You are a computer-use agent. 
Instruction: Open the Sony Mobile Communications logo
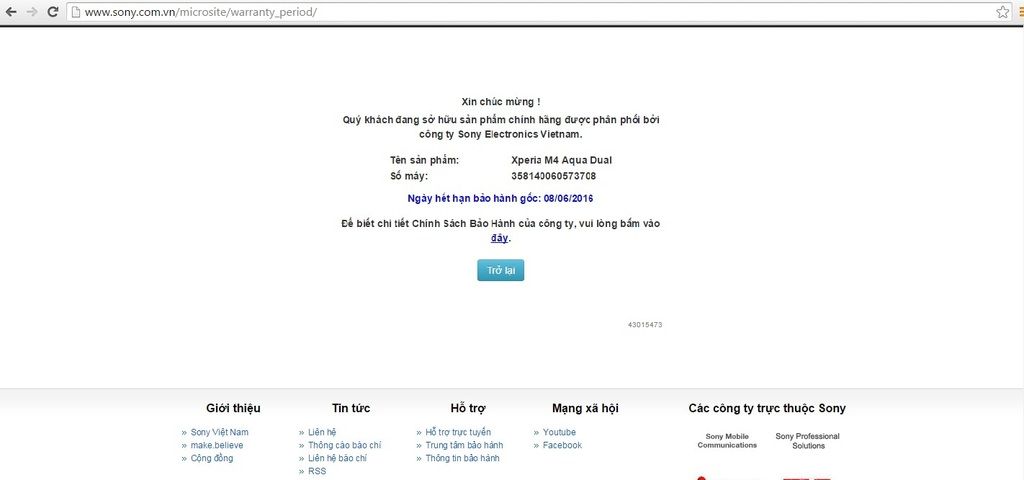click(727, 440)
